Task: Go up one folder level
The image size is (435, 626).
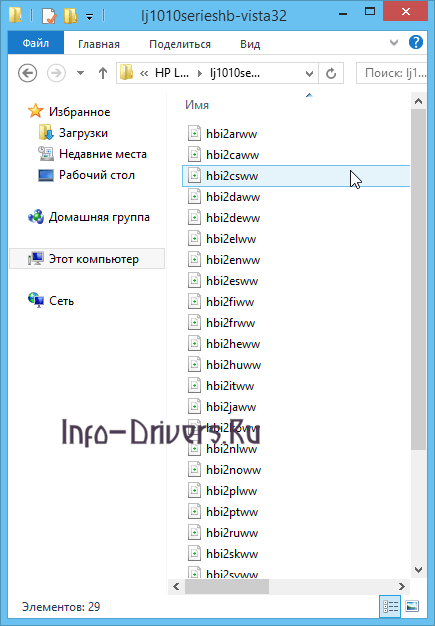Action: pos(103,73)
